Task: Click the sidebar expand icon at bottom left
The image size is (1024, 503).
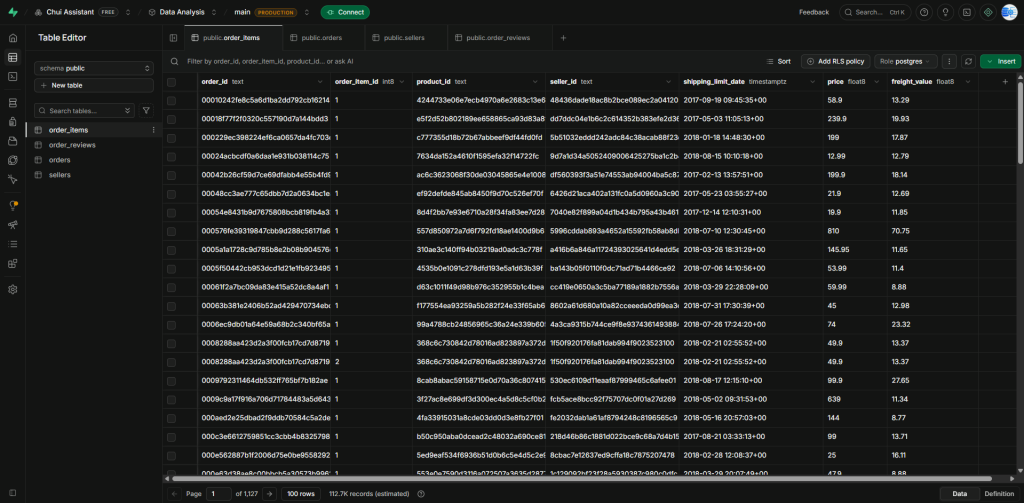Action: 12,492
